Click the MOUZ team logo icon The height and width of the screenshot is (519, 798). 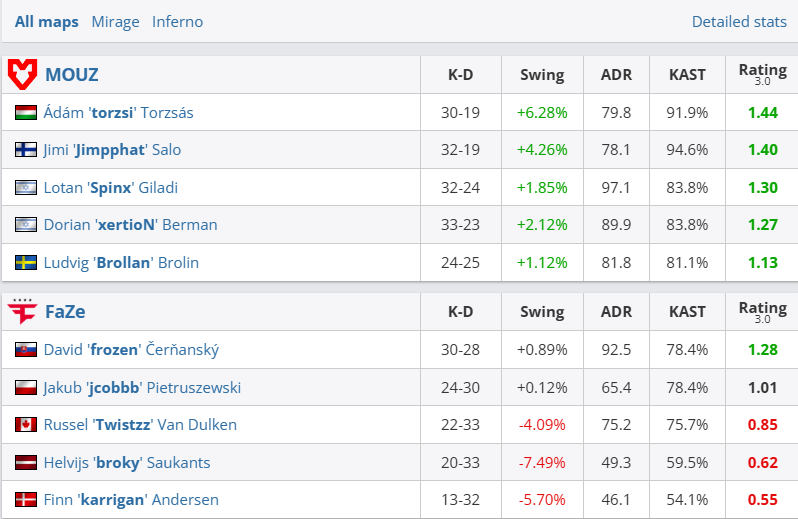click(x=22, y=74)
